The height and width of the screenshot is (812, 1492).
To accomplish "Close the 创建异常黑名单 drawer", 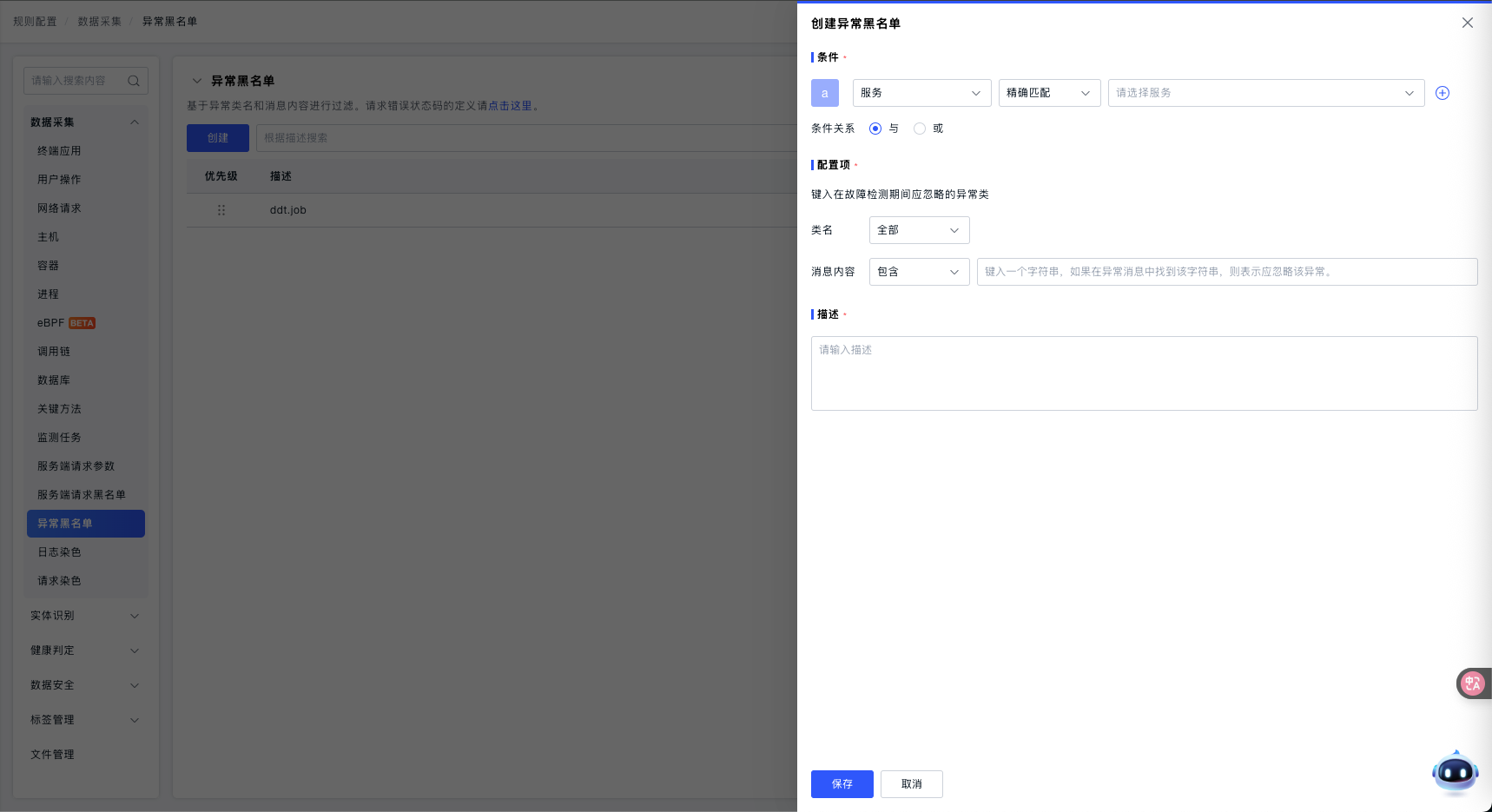I will [x=1467, y=23].
